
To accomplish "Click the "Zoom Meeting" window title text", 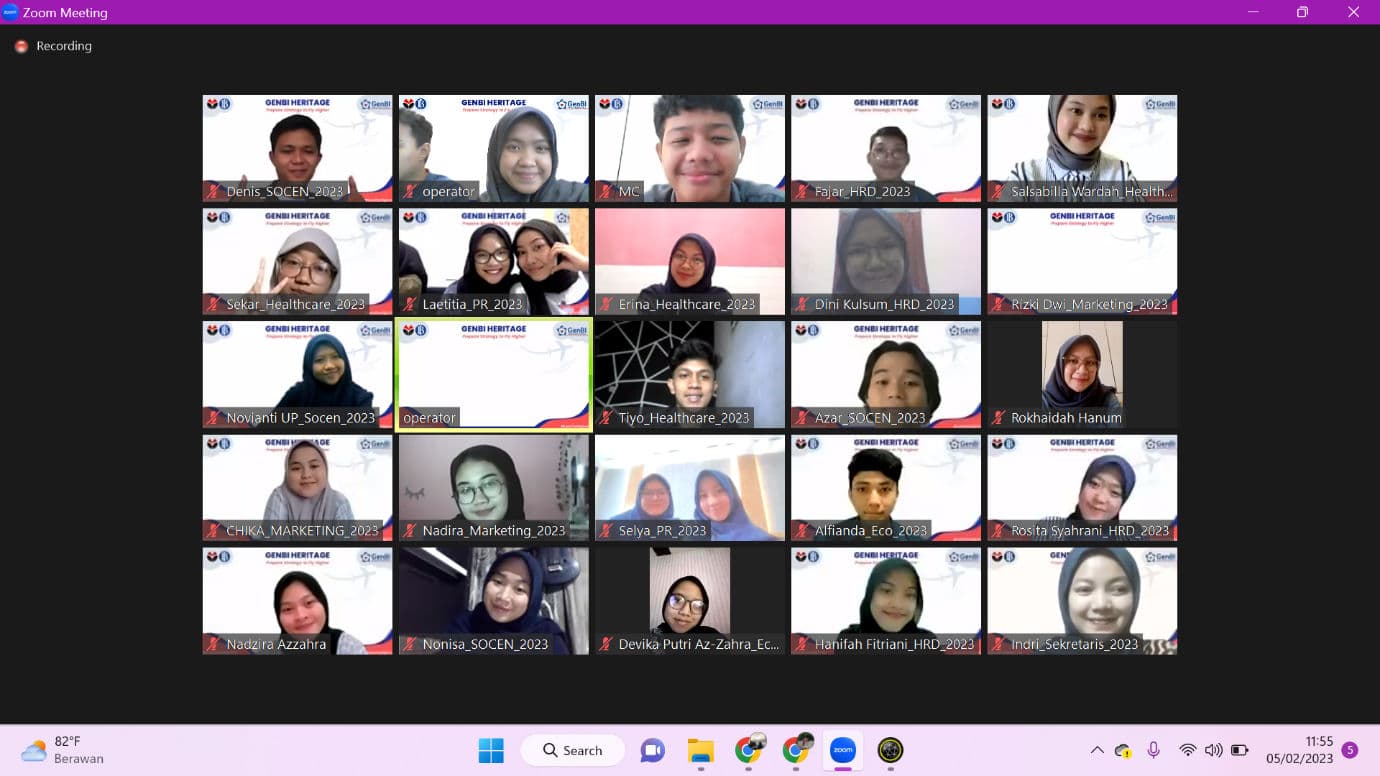I will [65, 13].
